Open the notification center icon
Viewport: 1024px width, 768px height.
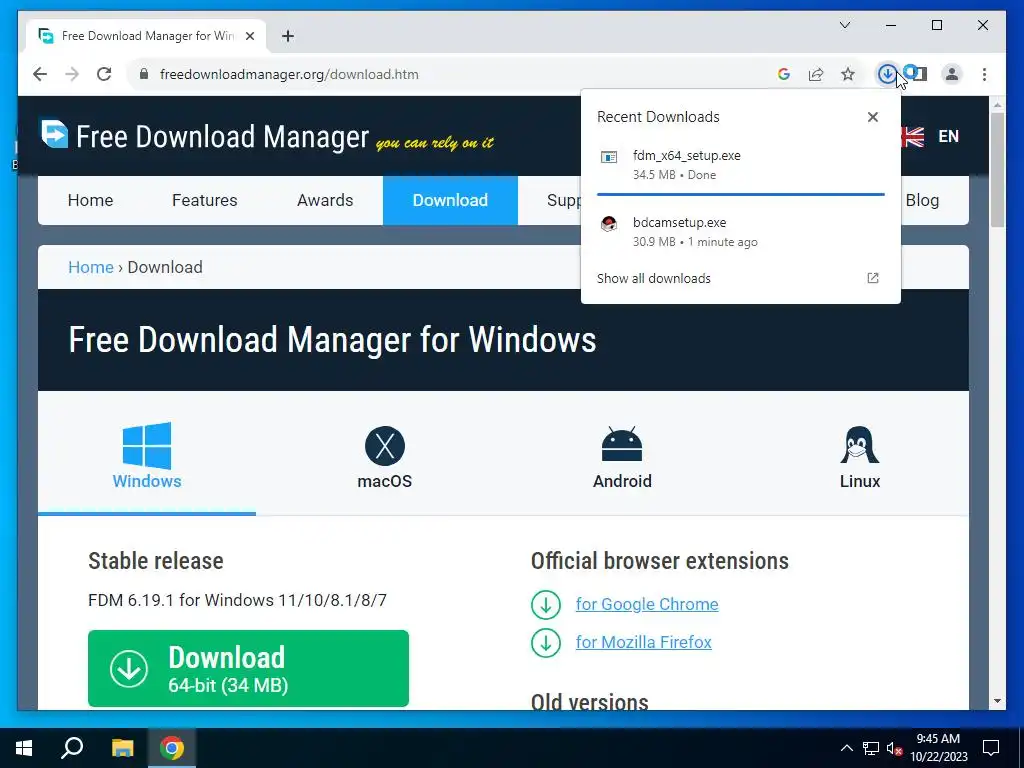[991, 748]
